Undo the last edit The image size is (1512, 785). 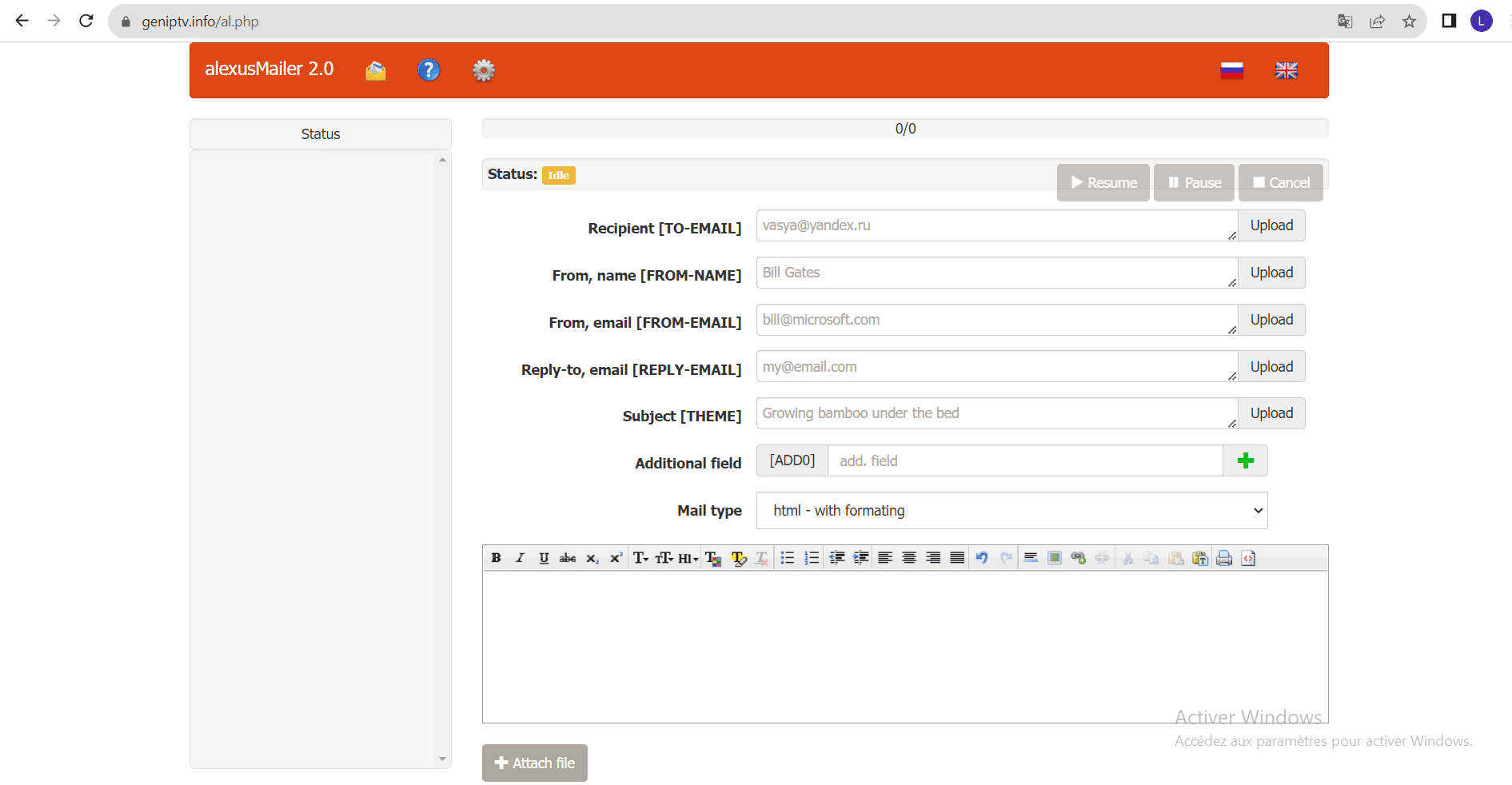tap(982, 558)
